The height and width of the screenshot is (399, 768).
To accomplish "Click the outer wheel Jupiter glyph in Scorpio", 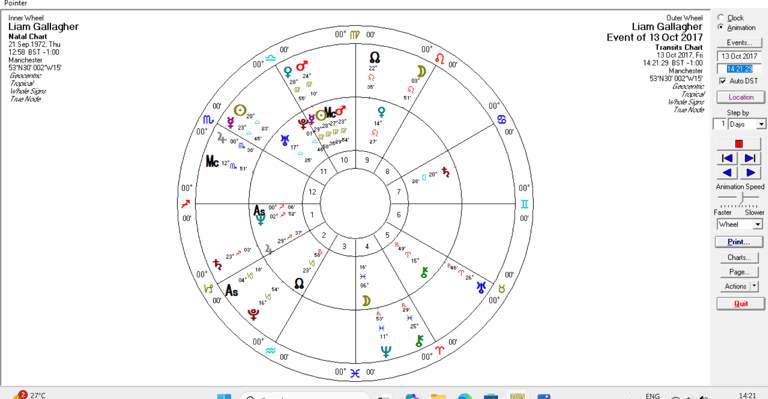I will [x=221, y=138].
